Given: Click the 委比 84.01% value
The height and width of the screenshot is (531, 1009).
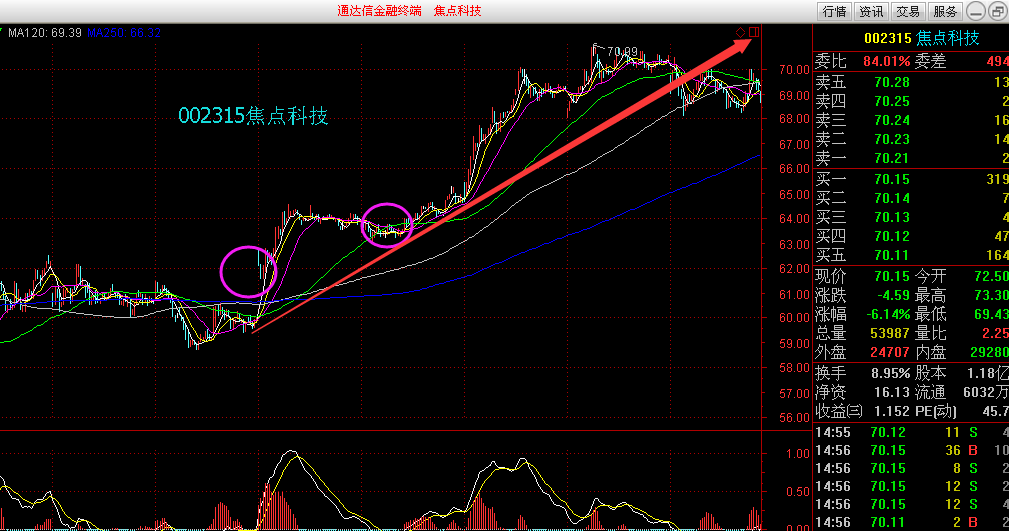Looking at the screenshot, I should tap(887, 62).
